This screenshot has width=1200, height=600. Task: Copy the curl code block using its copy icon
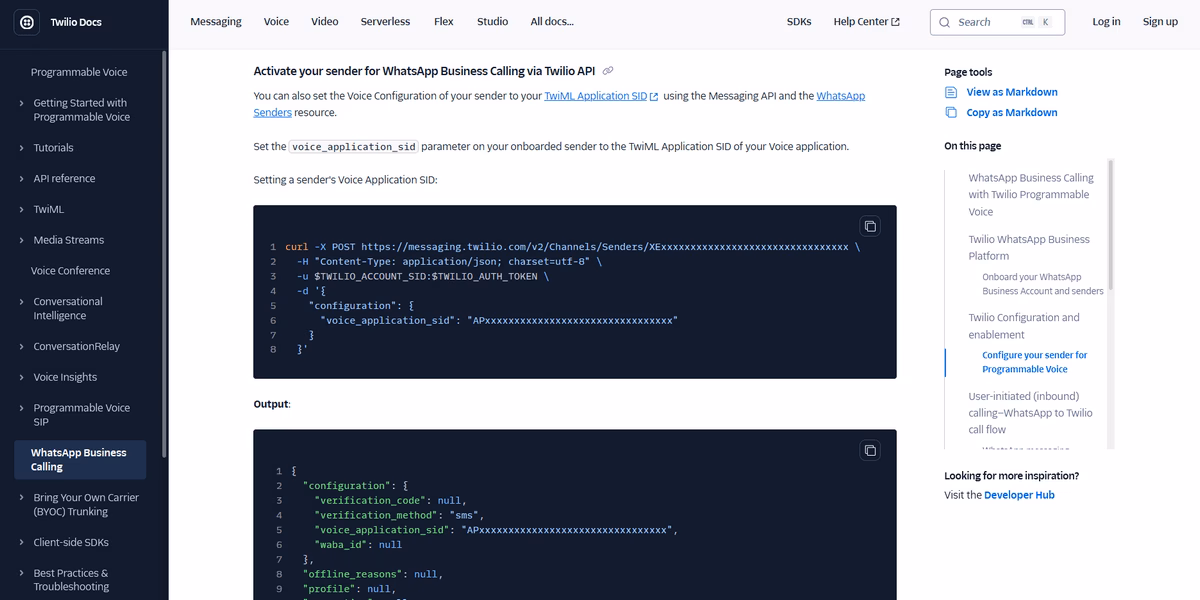(870, 226)
